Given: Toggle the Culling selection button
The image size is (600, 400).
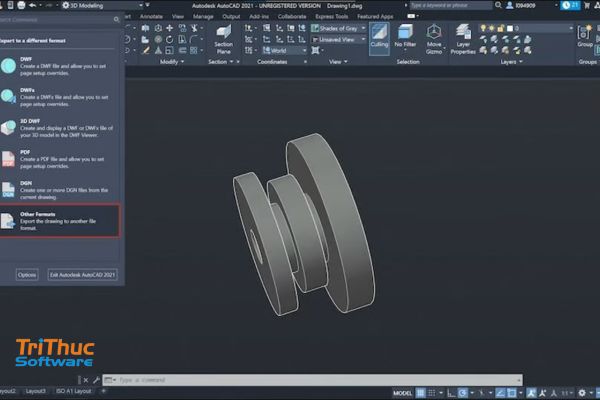Looking at the screenshot, I should (379, 38).
